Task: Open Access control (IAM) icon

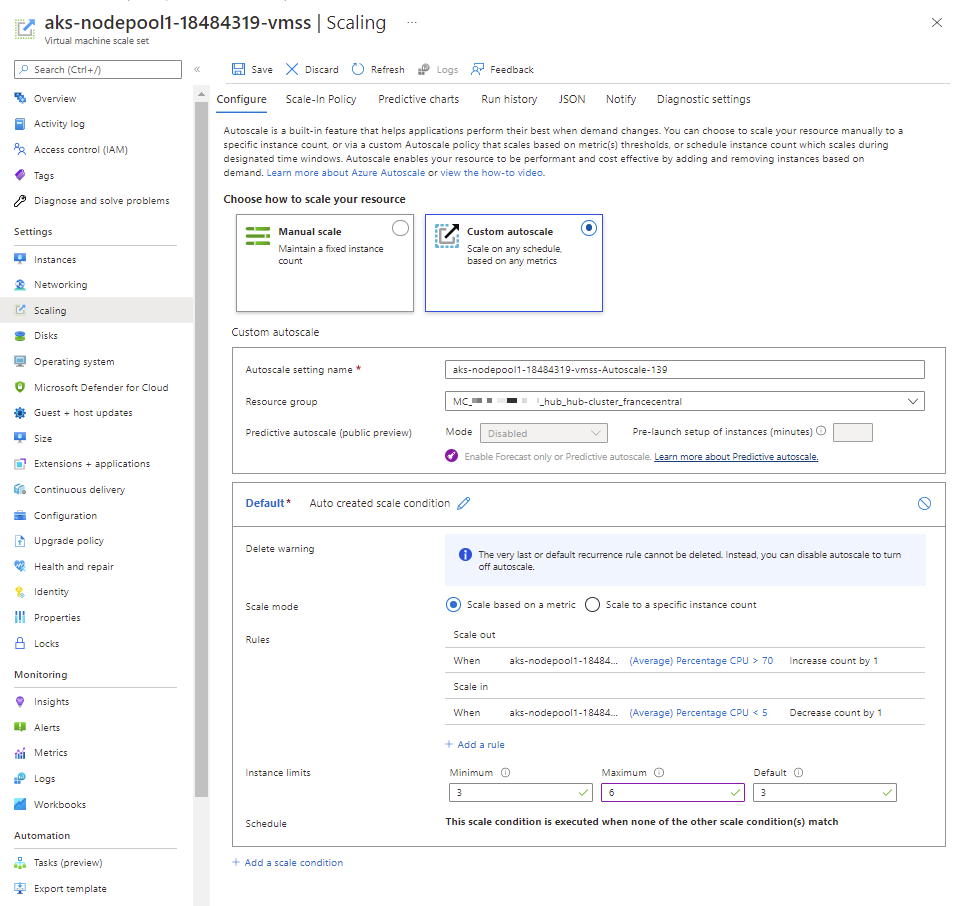Action: click(x=20, y=149)
